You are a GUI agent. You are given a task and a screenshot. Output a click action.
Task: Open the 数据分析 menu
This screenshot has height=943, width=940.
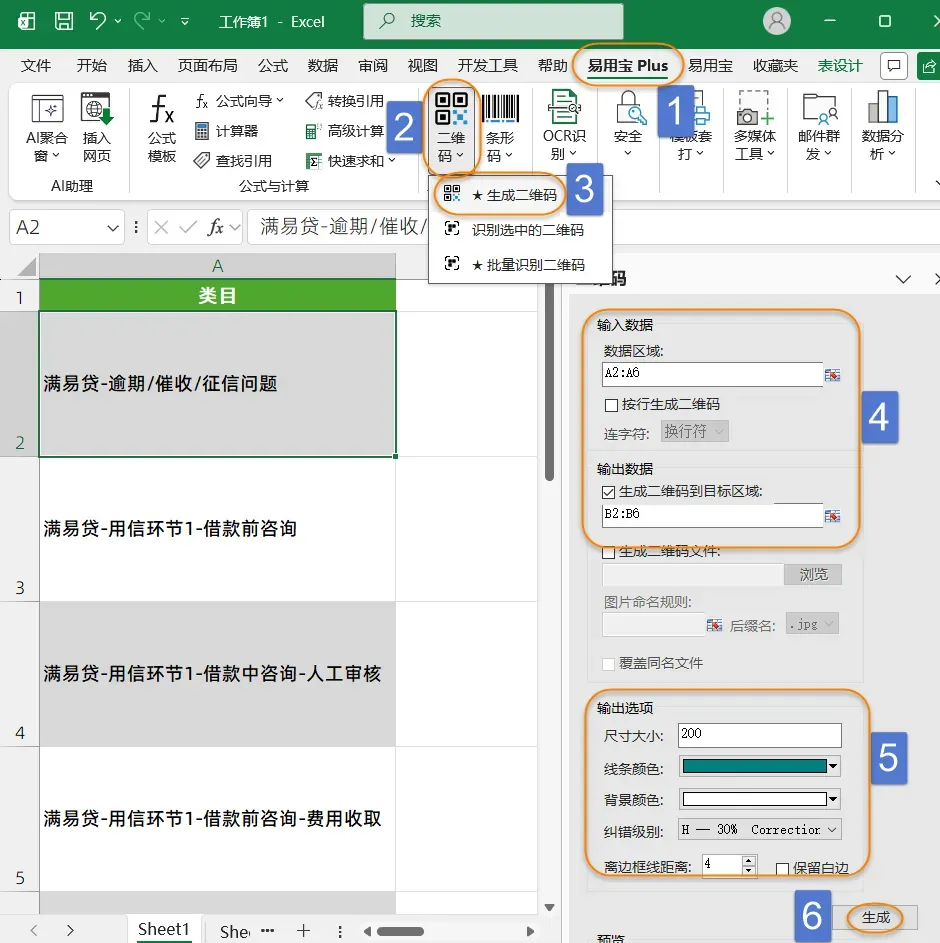[882, 125]
